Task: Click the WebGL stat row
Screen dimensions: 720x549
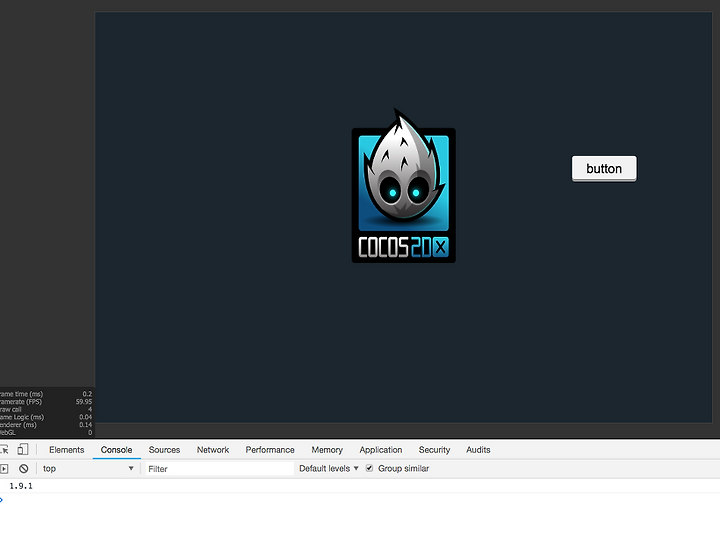Action: pyautogui.click(x=46, y=432)
